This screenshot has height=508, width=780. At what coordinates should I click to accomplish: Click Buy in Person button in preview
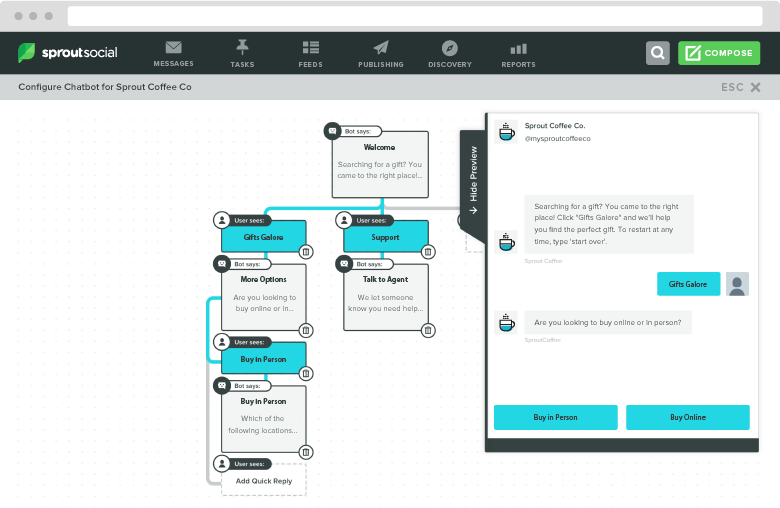click(x=556, y=417)
